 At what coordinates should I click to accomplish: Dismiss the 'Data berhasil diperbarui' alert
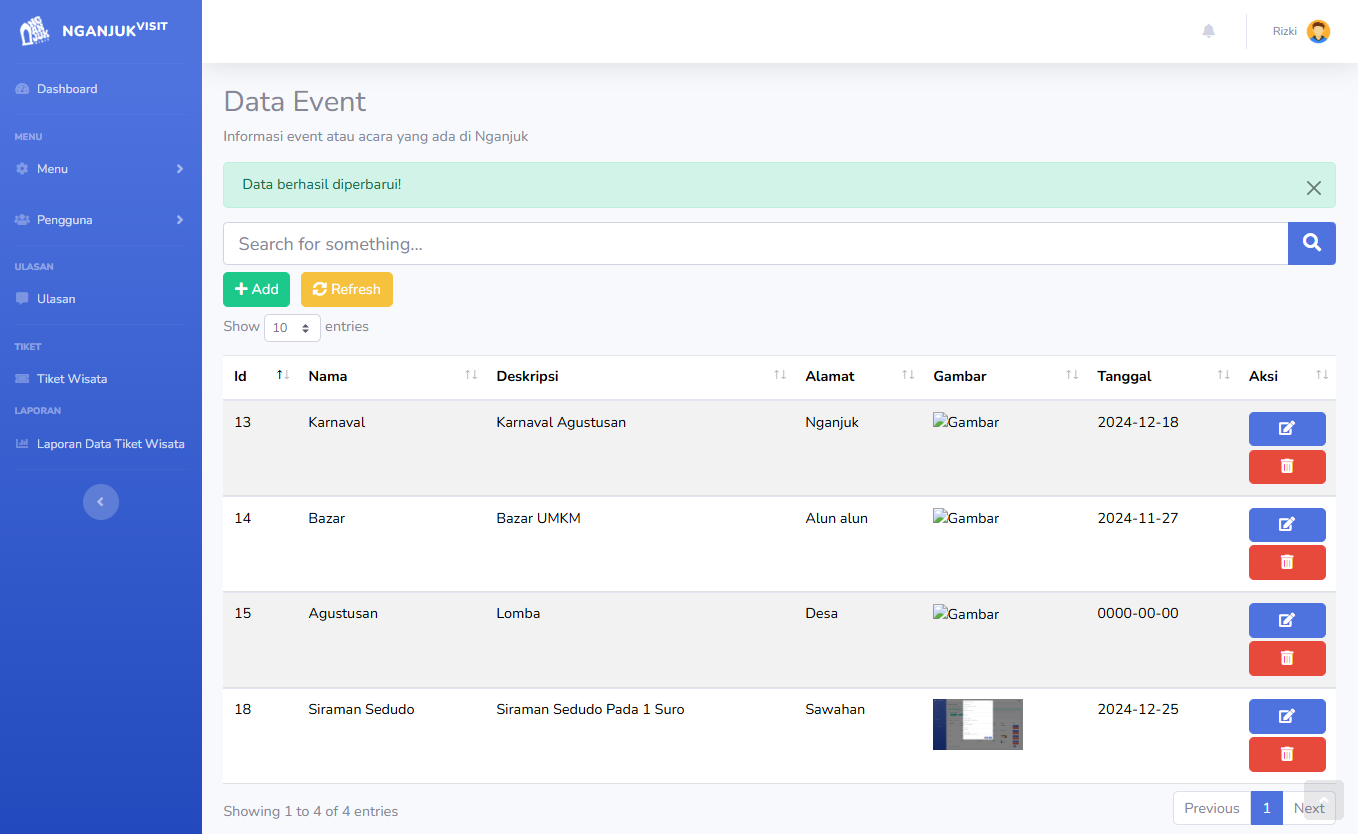point(1313,188)
